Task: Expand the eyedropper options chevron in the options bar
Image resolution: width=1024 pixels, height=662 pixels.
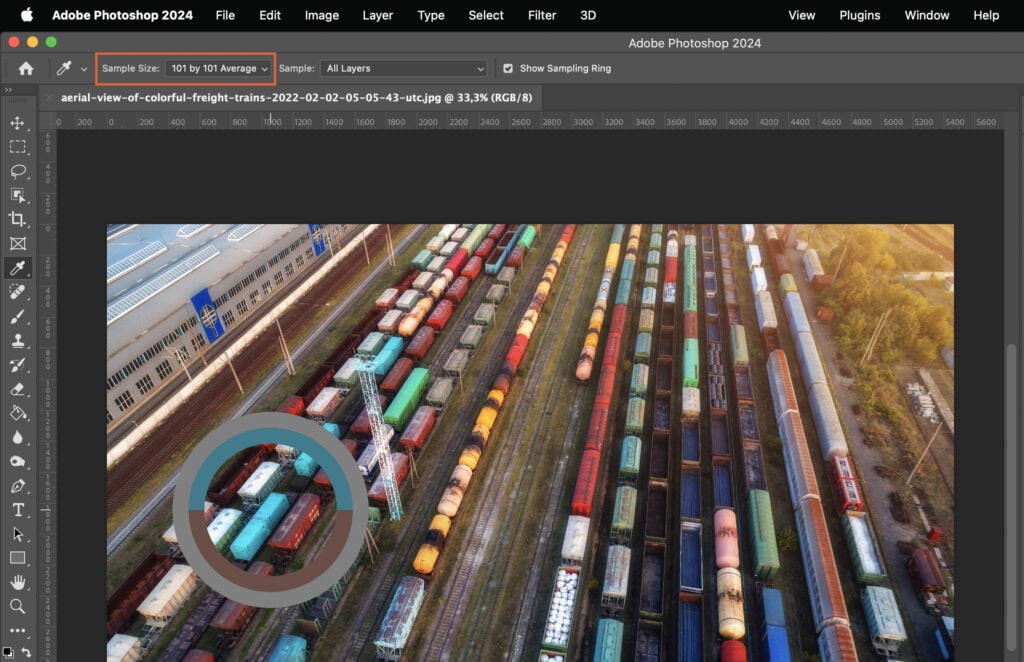Action: [84, 68]
